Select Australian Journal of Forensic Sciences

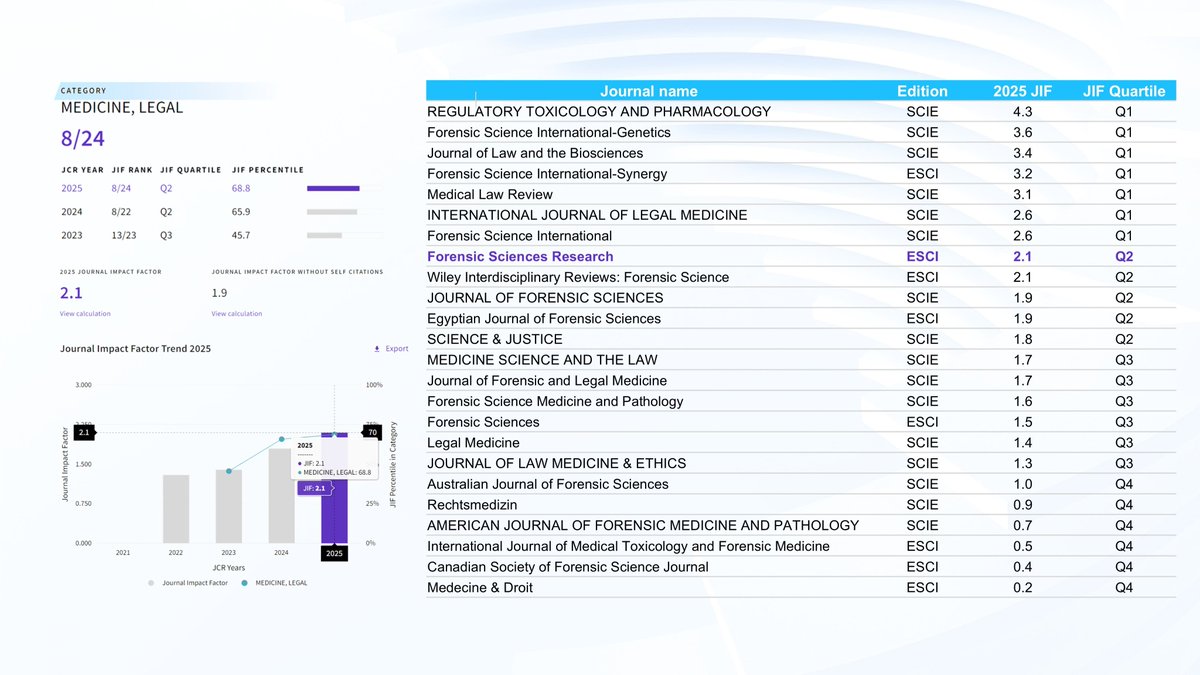(802, 484)
